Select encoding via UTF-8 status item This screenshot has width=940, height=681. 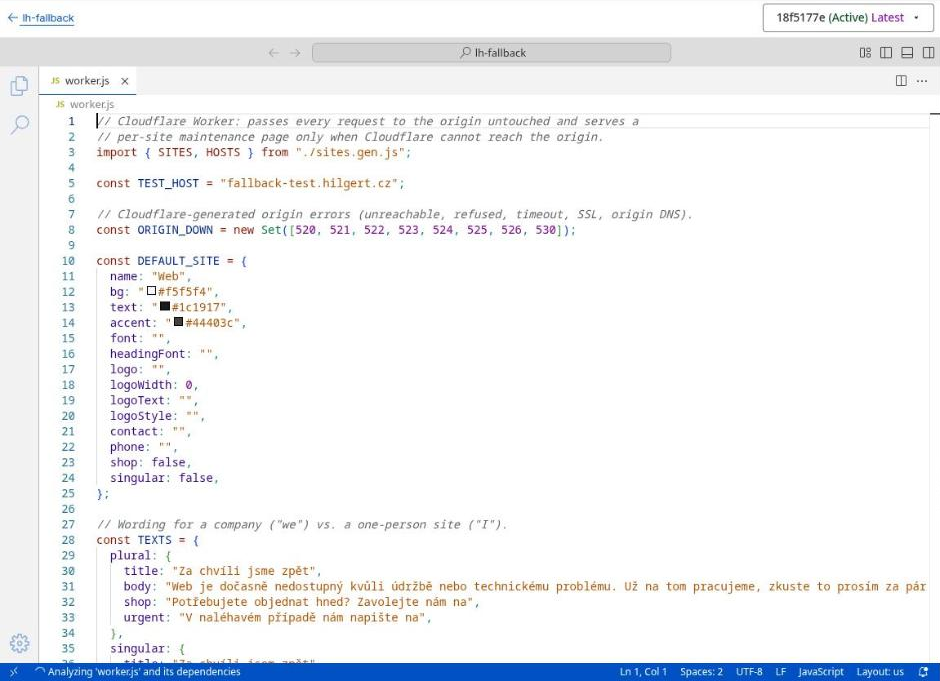pyautogui.click(x=749, y=672)
